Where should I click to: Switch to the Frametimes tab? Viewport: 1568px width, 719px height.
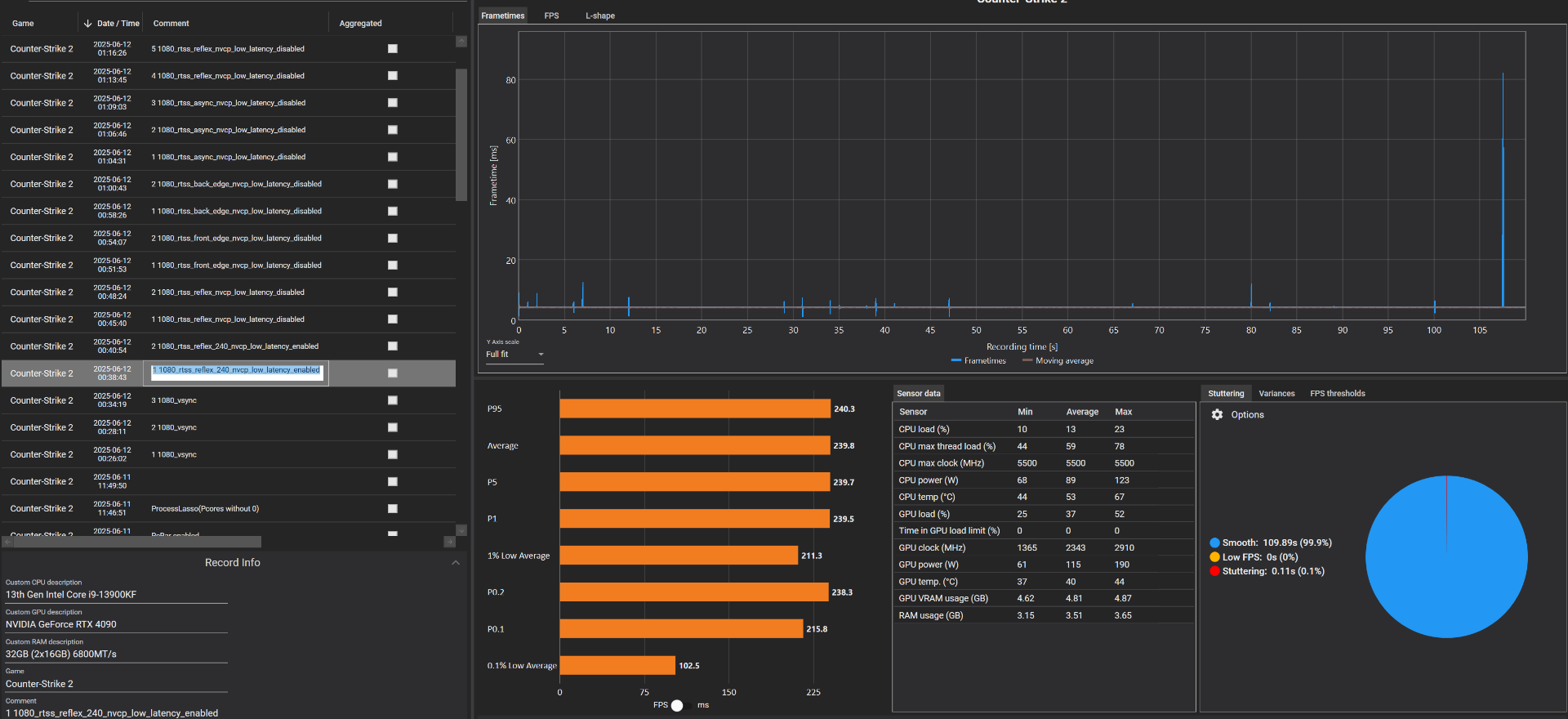503,16
